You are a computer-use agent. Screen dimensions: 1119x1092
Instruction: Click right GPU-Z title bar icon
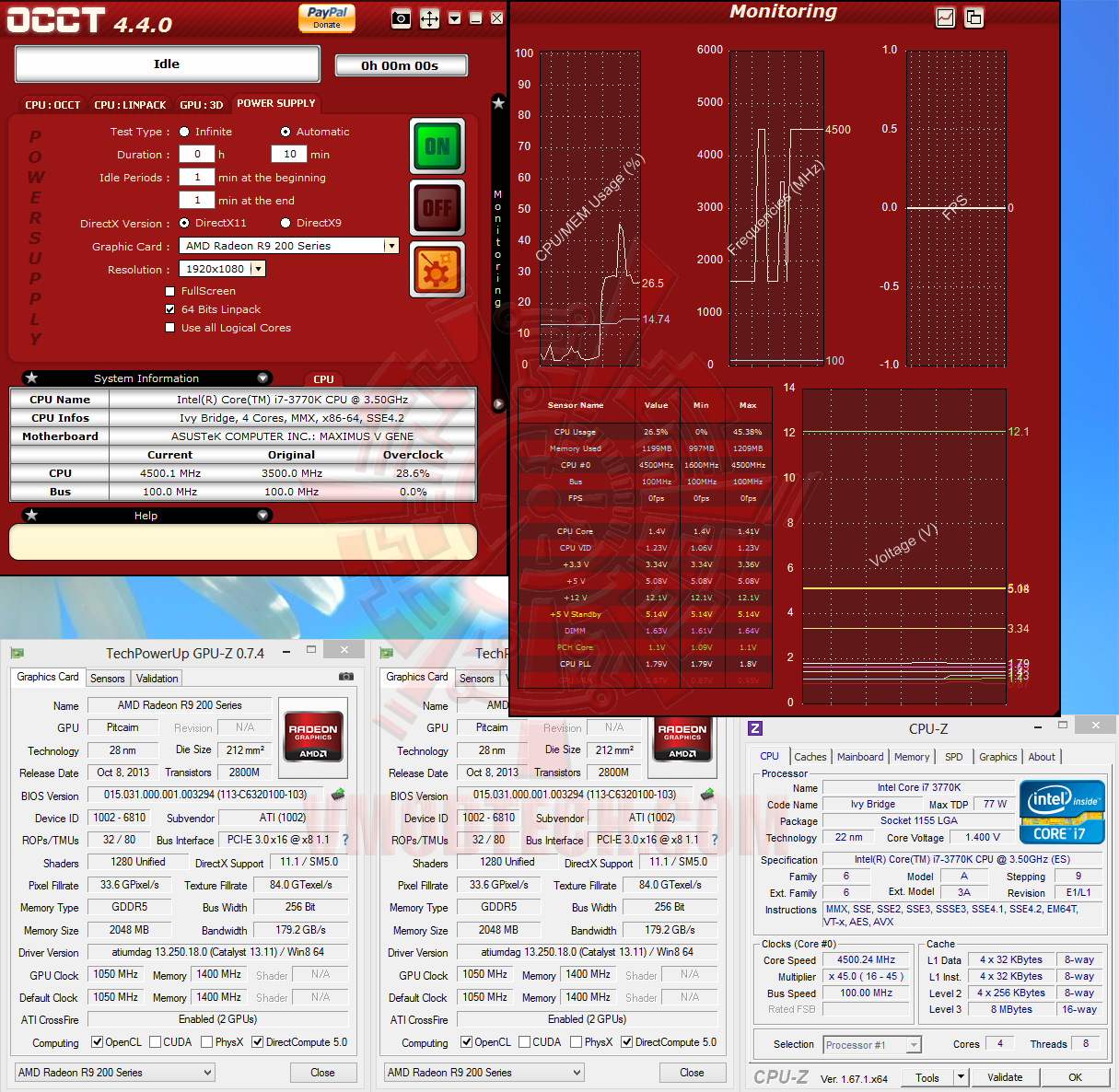(386, 653)
